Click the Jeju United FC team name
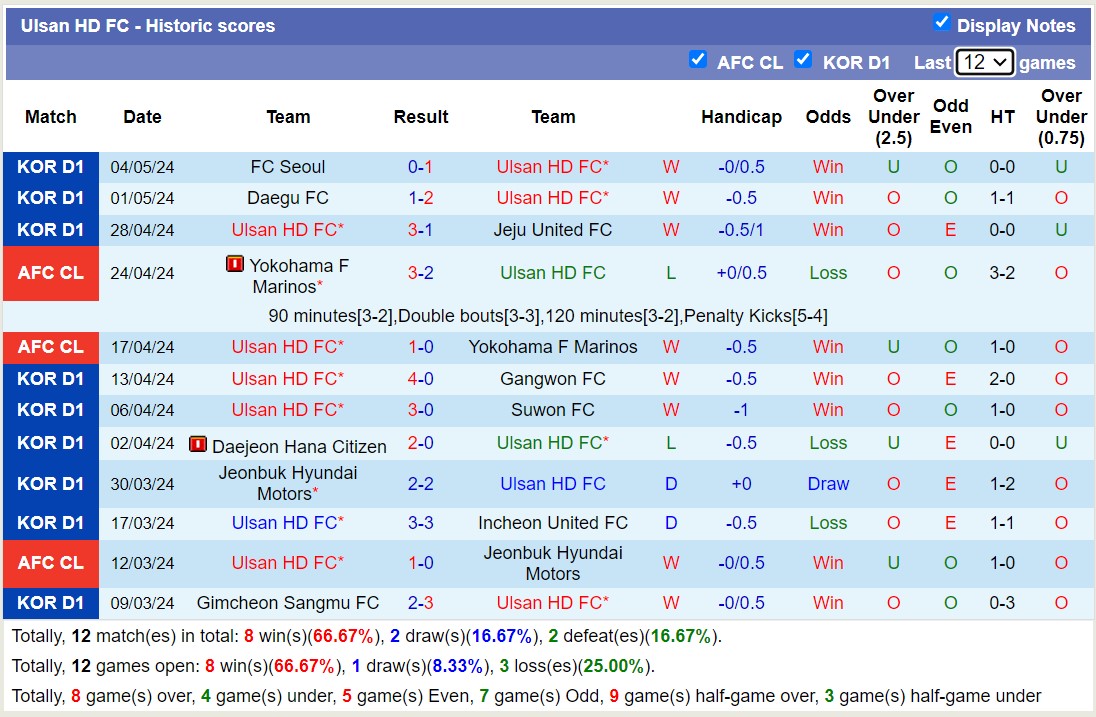The height and width of the screenshot is (717, 1096). [553, 230]
